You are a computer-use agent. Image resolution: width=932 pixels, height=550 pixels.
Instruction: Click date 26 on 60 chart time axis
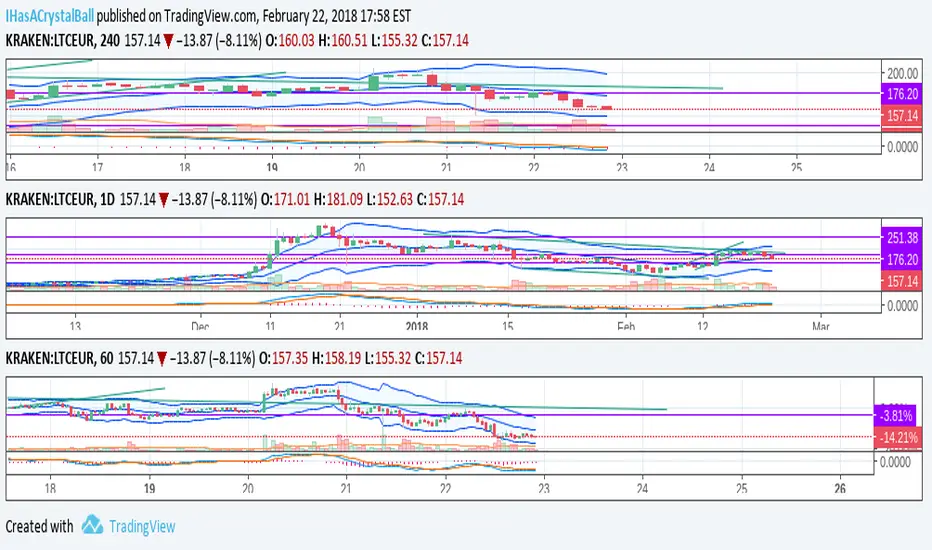pyautogui.click(x=840, y=488)
